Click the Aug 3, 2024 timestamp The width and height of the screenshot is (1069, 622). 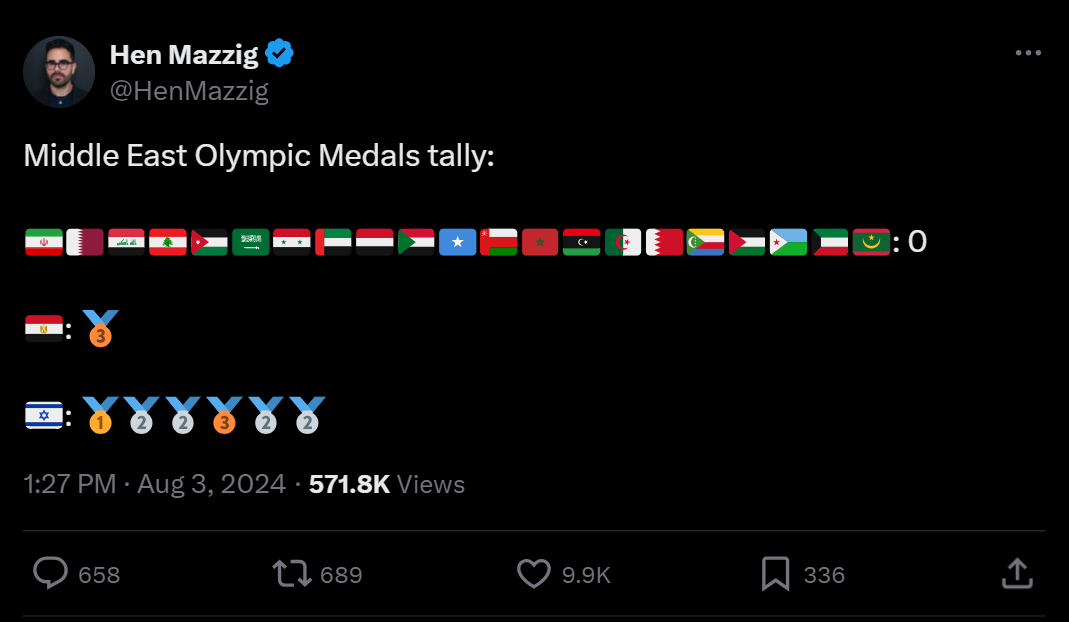click(211, 484)
